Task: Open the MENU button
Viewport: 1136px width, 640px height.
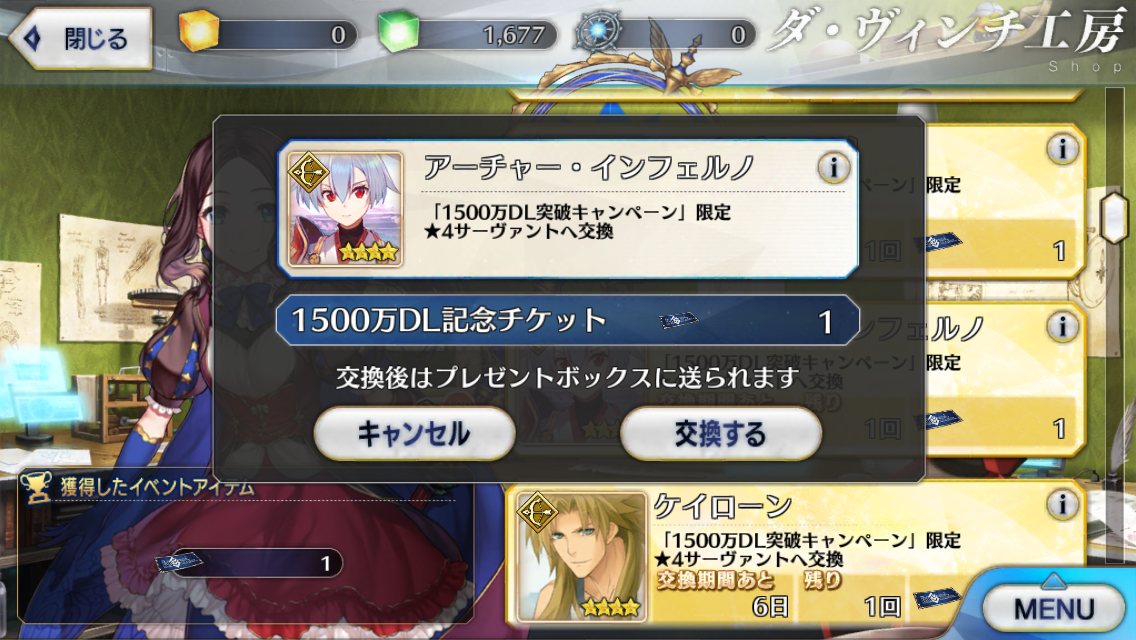Action: point(1054,609)
